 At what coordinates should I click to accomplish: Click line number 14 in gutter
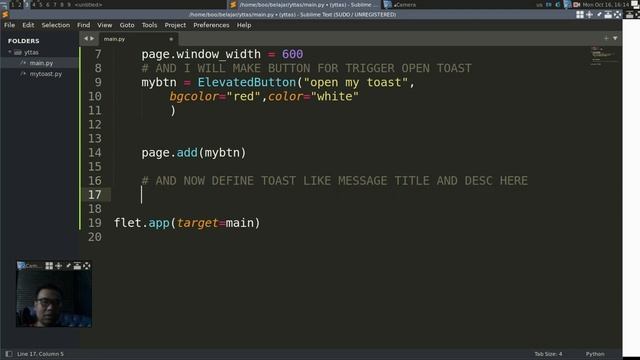(95, 153)
